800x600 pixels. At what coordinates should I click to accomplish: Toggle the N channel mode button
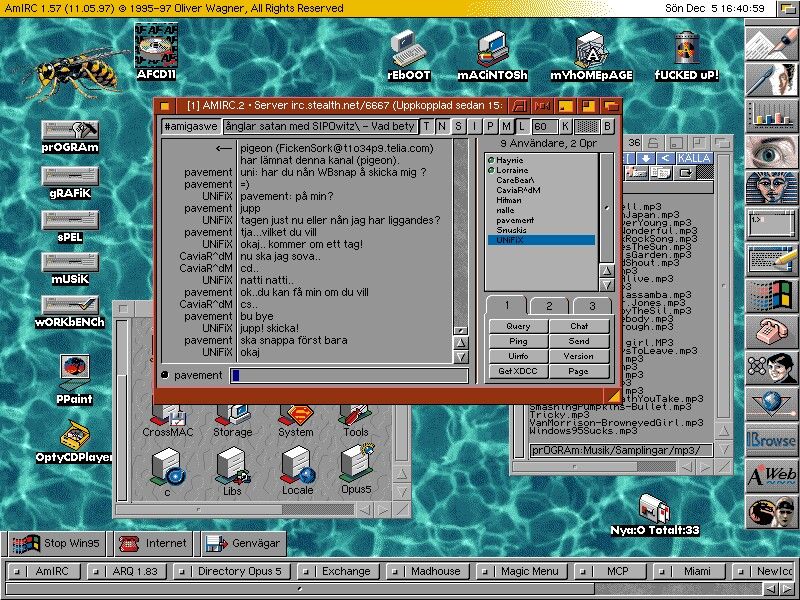coord(442,126)
